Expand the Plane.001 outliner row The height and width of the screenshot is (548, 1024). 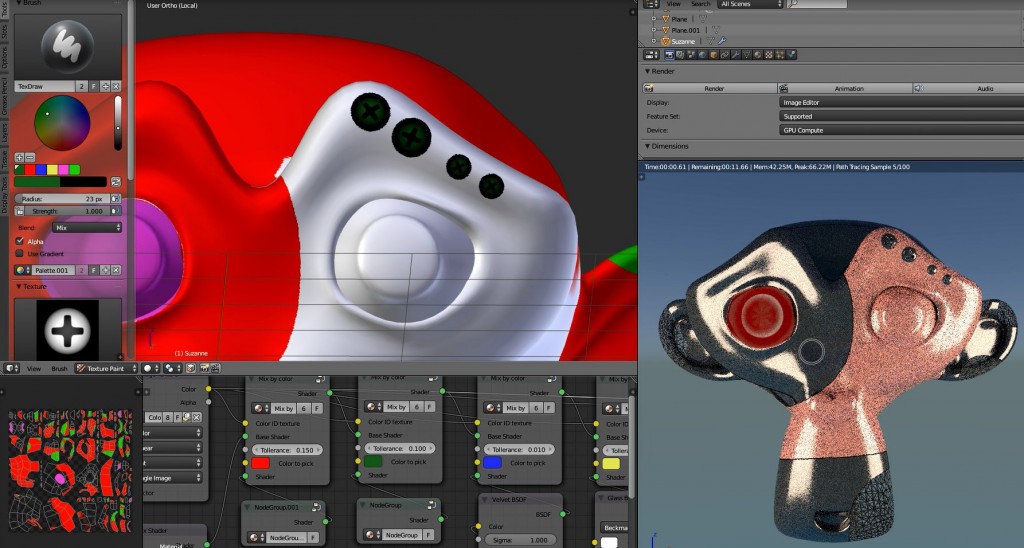(x=654, y=30)
